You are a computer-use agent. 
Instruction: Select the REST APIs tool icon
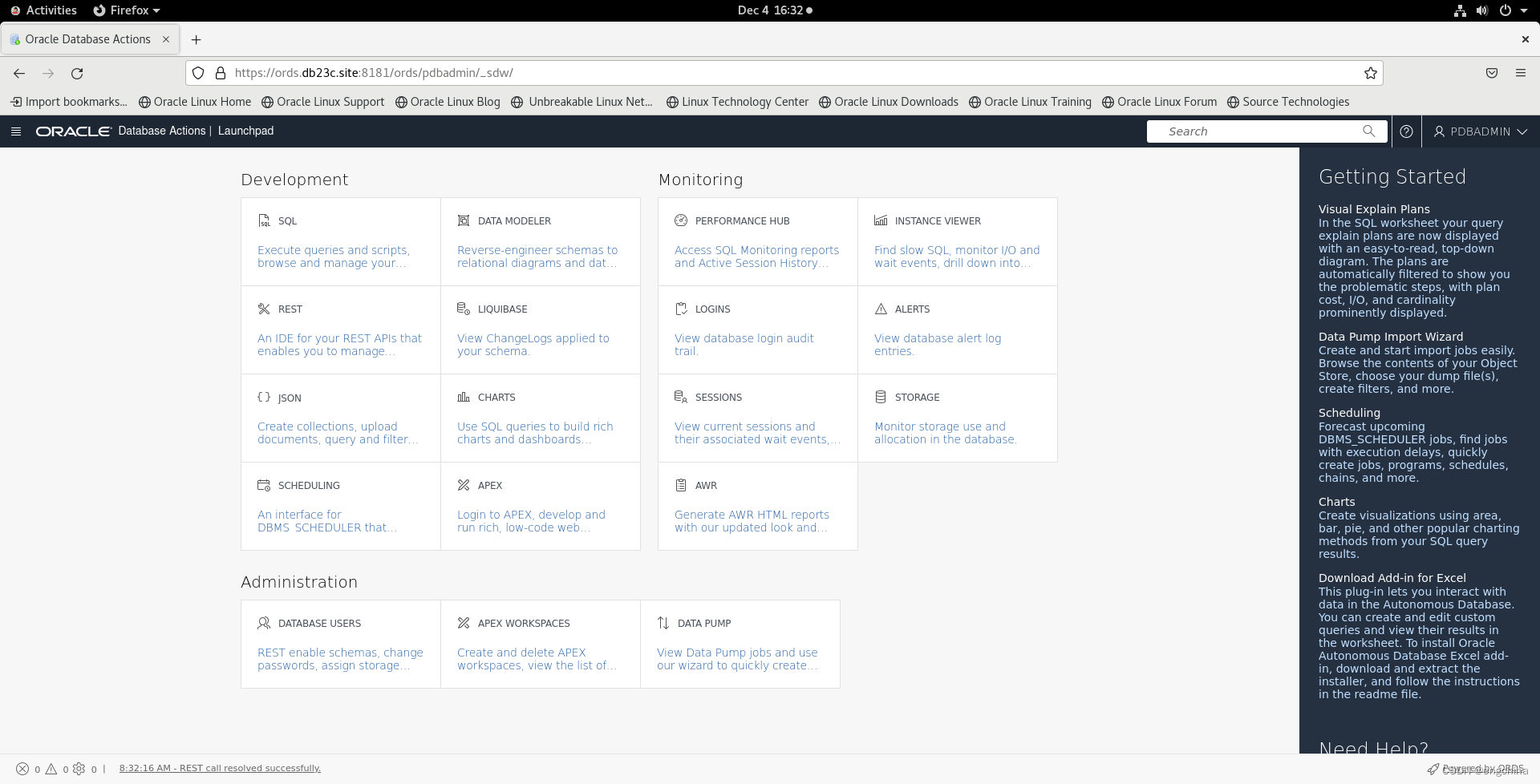coord(263,308)
